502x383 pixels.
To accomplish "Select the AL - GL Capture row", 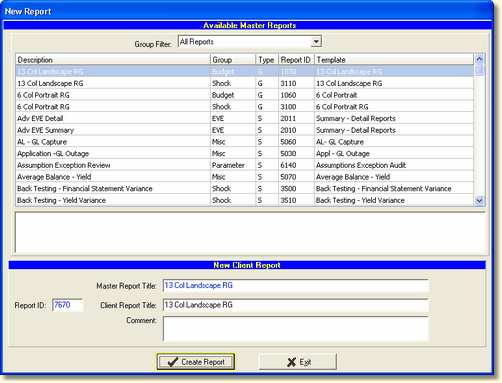I will [x=244, y=142].
